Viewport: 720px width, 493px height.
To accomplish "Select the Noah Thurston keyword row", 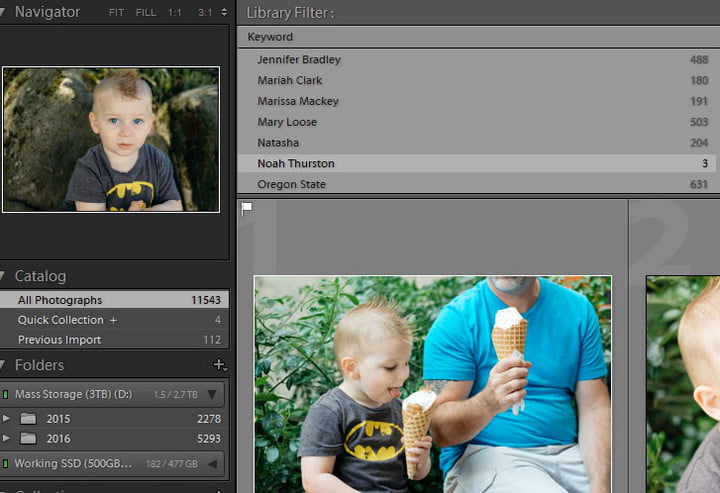I will 477,163.
